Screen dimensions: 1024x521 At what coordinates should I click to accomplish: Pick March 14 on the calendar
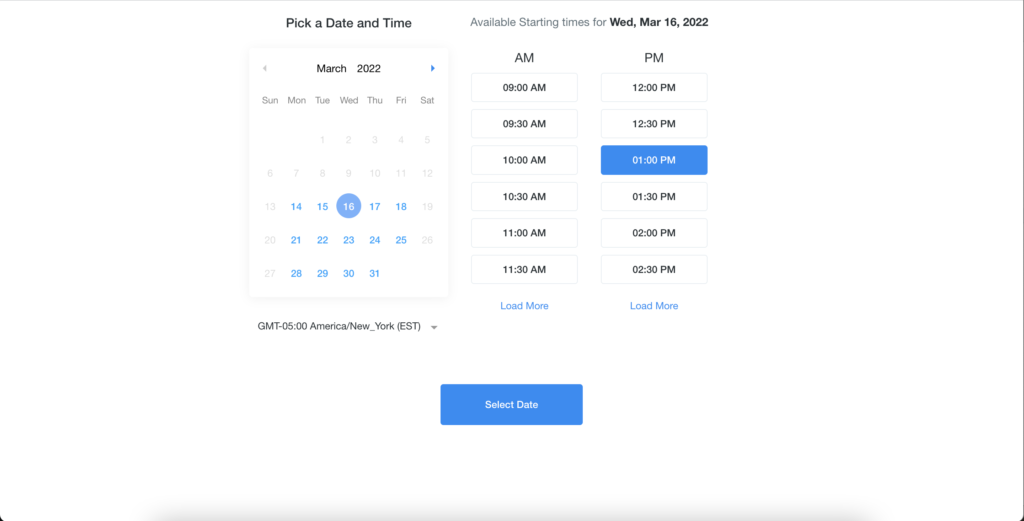(296, 206)
